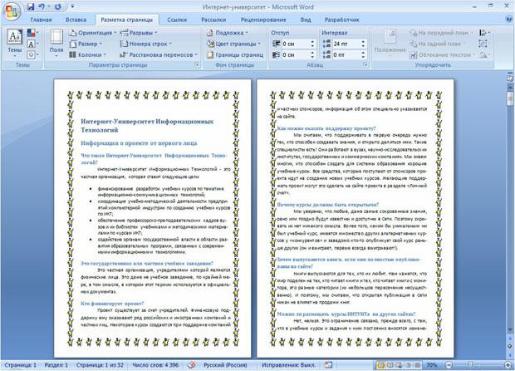Click the zoom percentage level

click(432, 365)
